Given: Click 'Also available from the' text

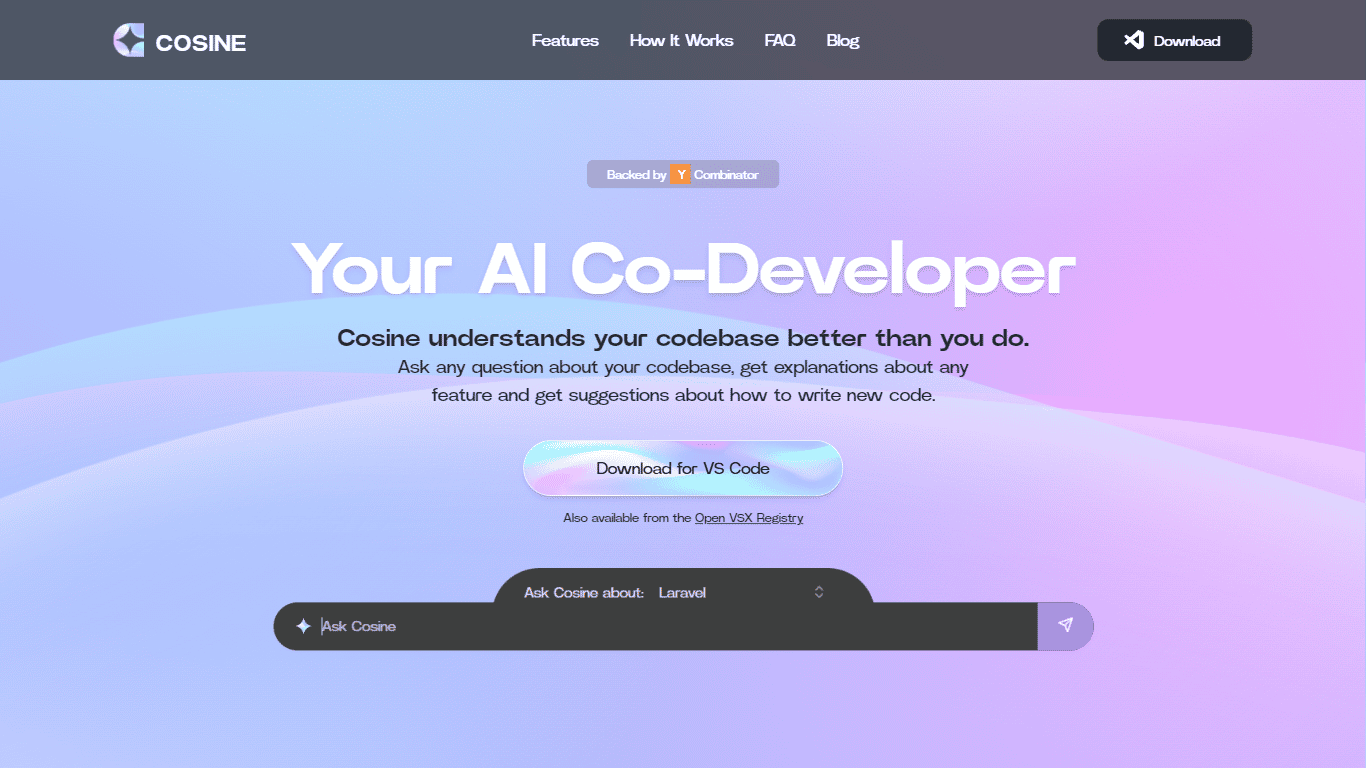Looking at the screenshot, I should click(627, 518).
